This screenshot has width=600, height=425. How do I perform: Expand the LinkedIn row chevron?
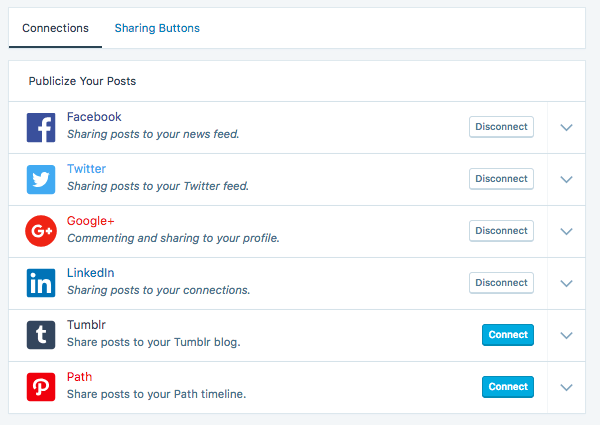[x=566, y=283]
